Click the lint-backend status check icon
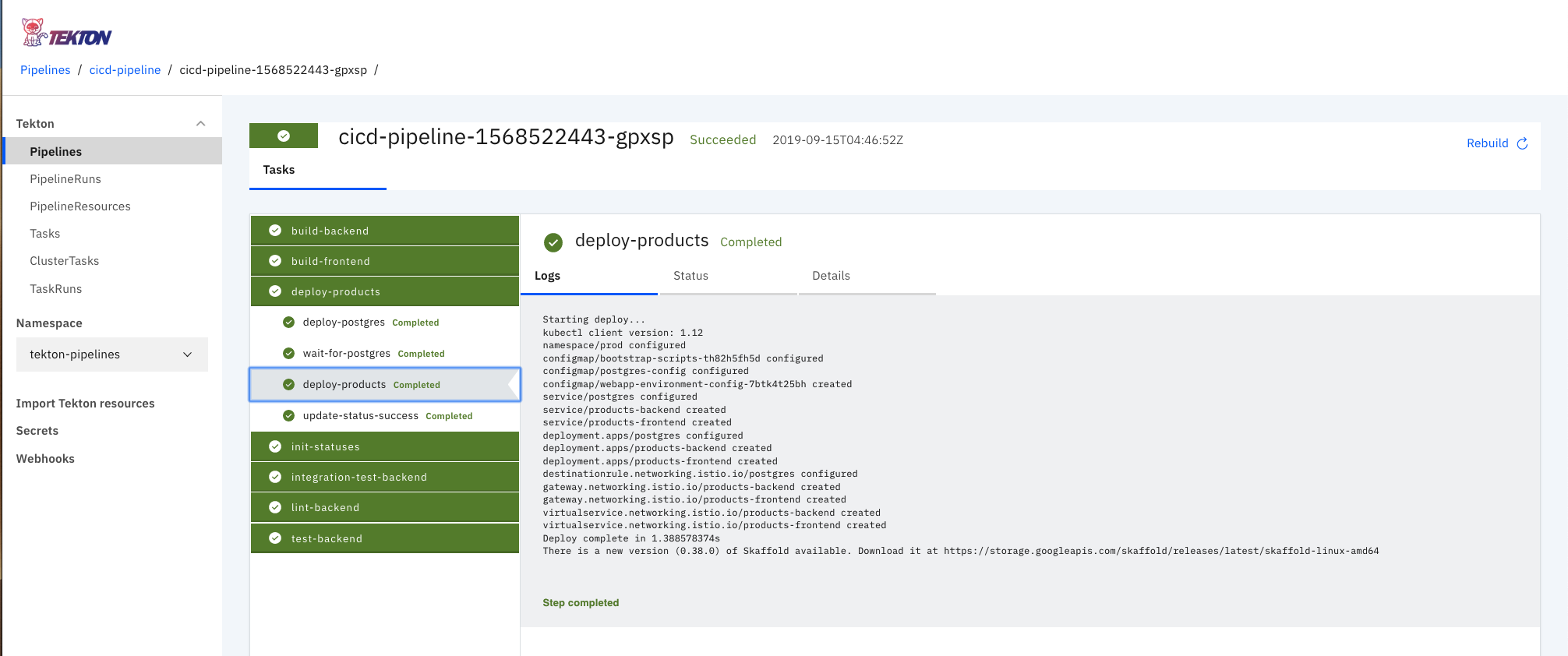This screenshot has height=656, width=1568. tap(275, 507)
